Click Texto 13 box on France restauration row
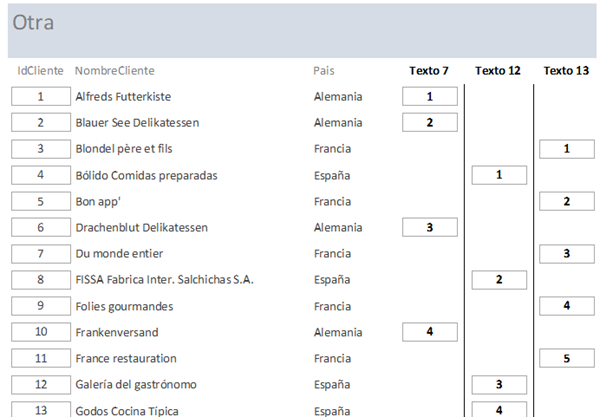600x417 pixels. click(567, 357)
